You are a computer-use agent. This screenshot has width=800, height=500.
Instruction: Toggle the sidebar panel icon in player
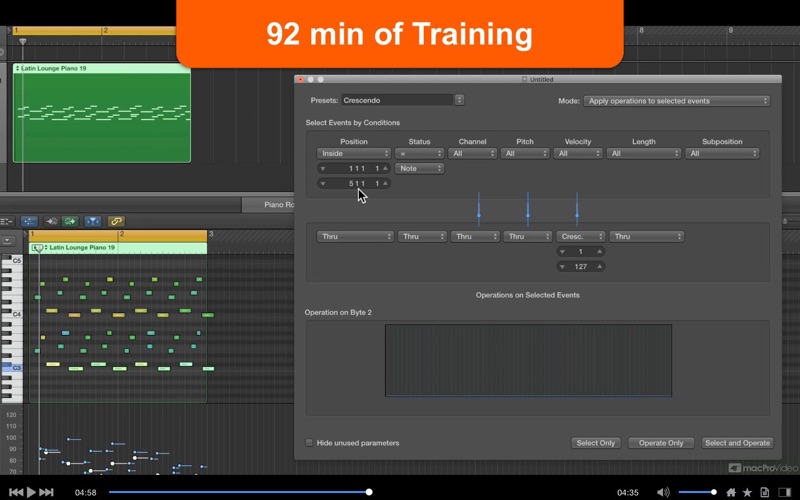(x=785, y=492)
